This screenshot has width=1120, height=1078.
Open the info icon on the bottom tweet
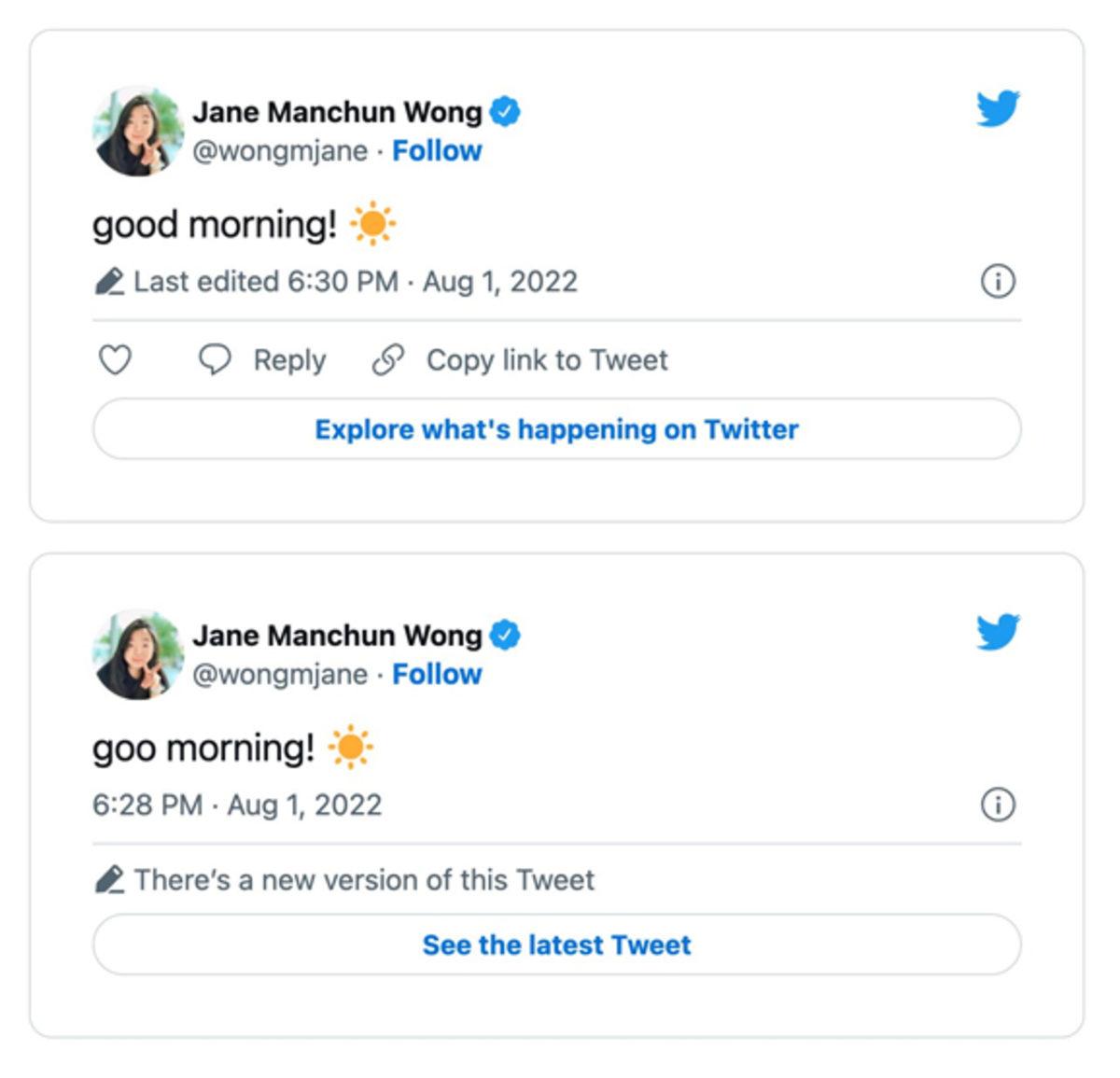[x=997, y=803]
